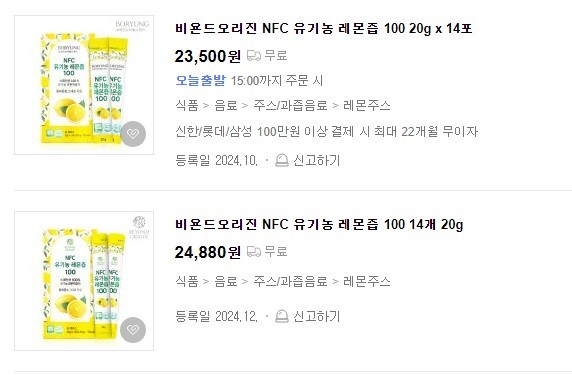Select 주스/과즙음료 in second product breadcrumb
This screenshot has width=572, height=375.
pyautogui.click(x=290, y=281)
